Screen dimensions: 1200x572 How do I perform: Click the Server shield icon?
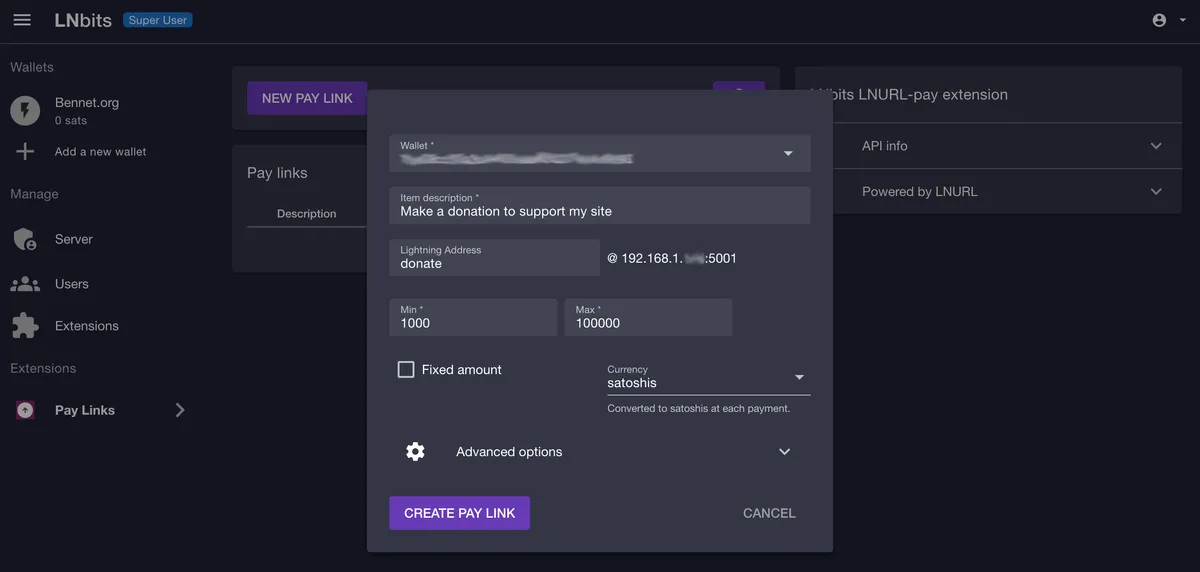25,240
